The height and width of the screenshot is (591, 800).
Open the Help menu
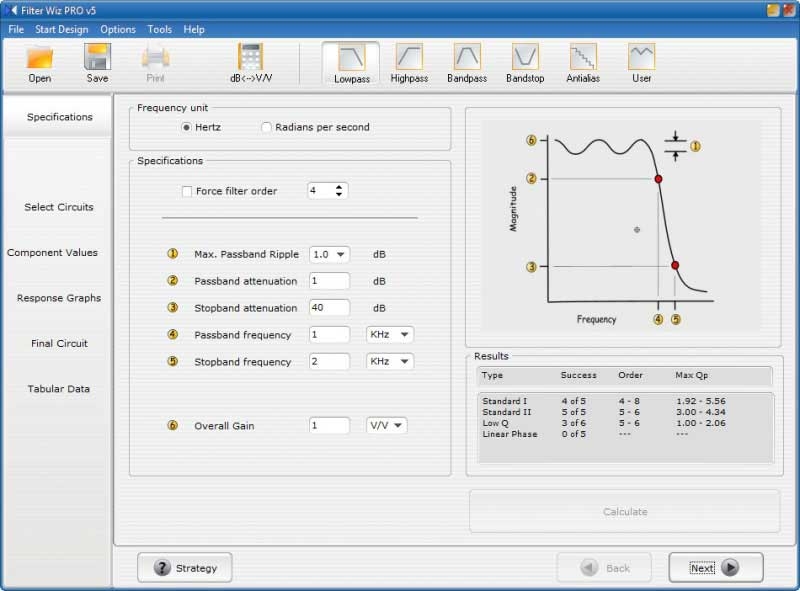[194, 30]
